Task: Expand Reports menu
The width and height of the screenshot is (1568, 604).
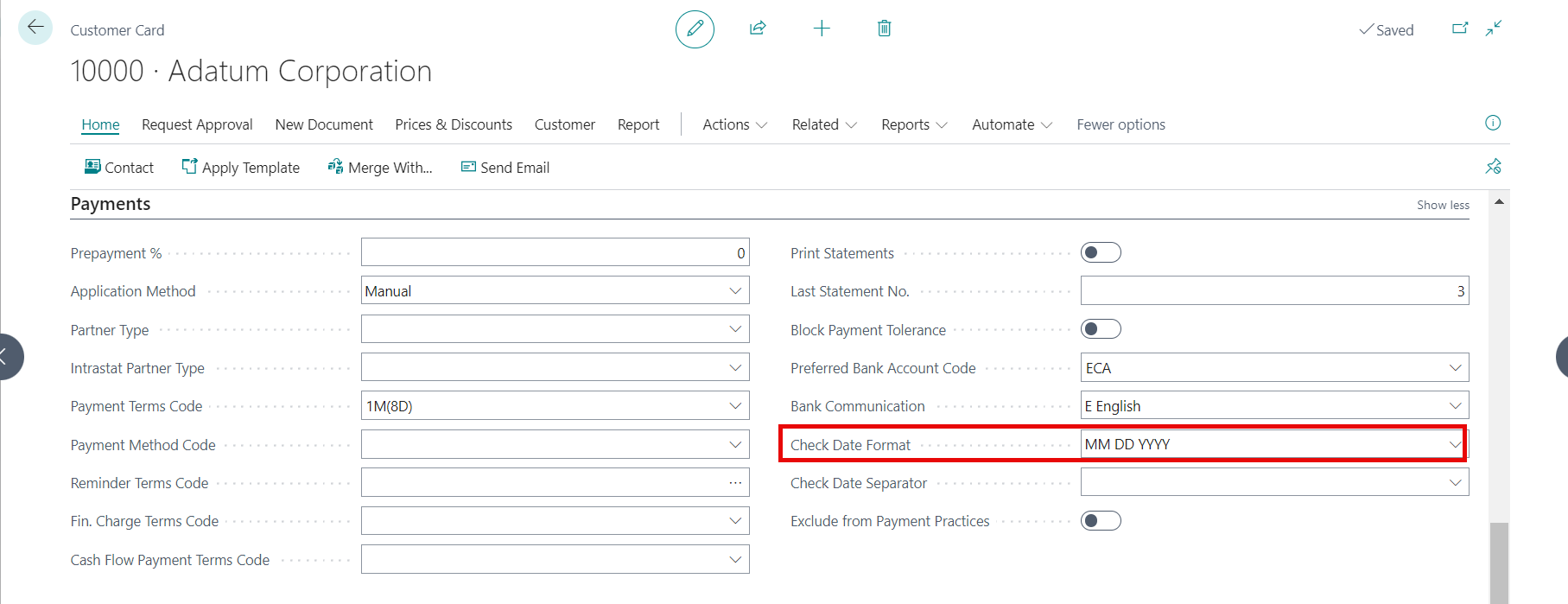Action: click(x=914, y=124)
